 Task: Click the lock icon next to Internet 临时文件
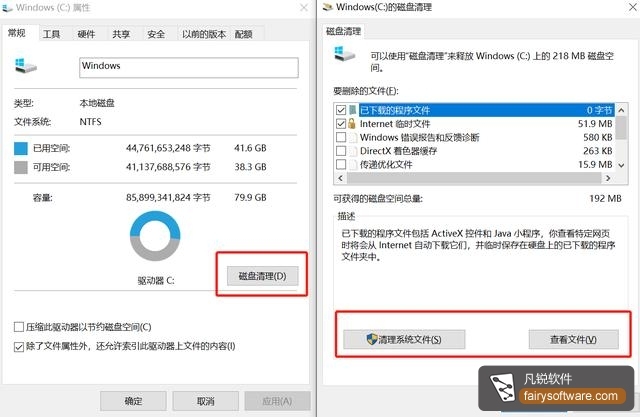pyautogui.click(x=351, y=123)
